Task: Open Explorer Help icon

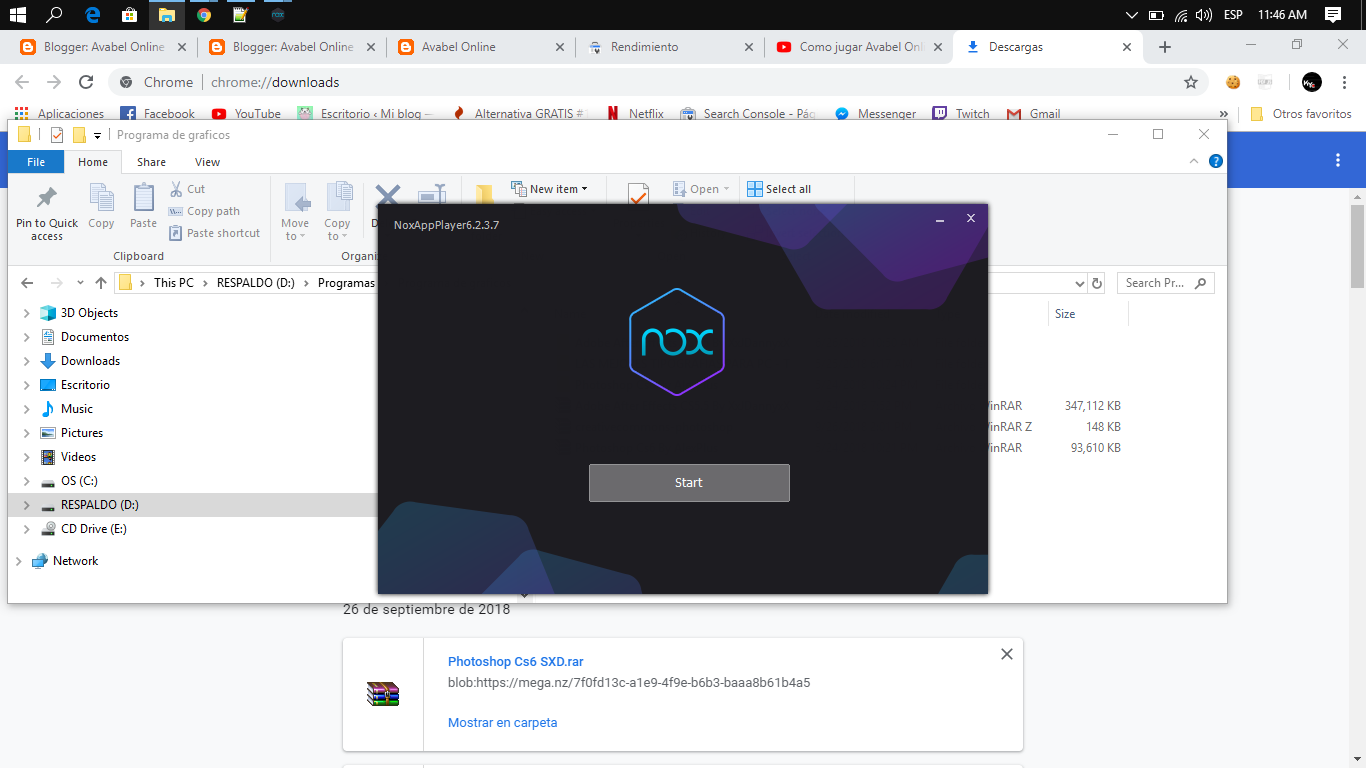Action: [1216, 161]
